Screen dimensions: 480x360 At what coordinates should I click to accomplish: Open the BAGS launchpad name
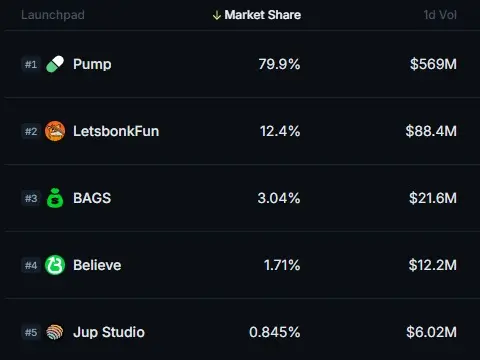pos(92,198)
